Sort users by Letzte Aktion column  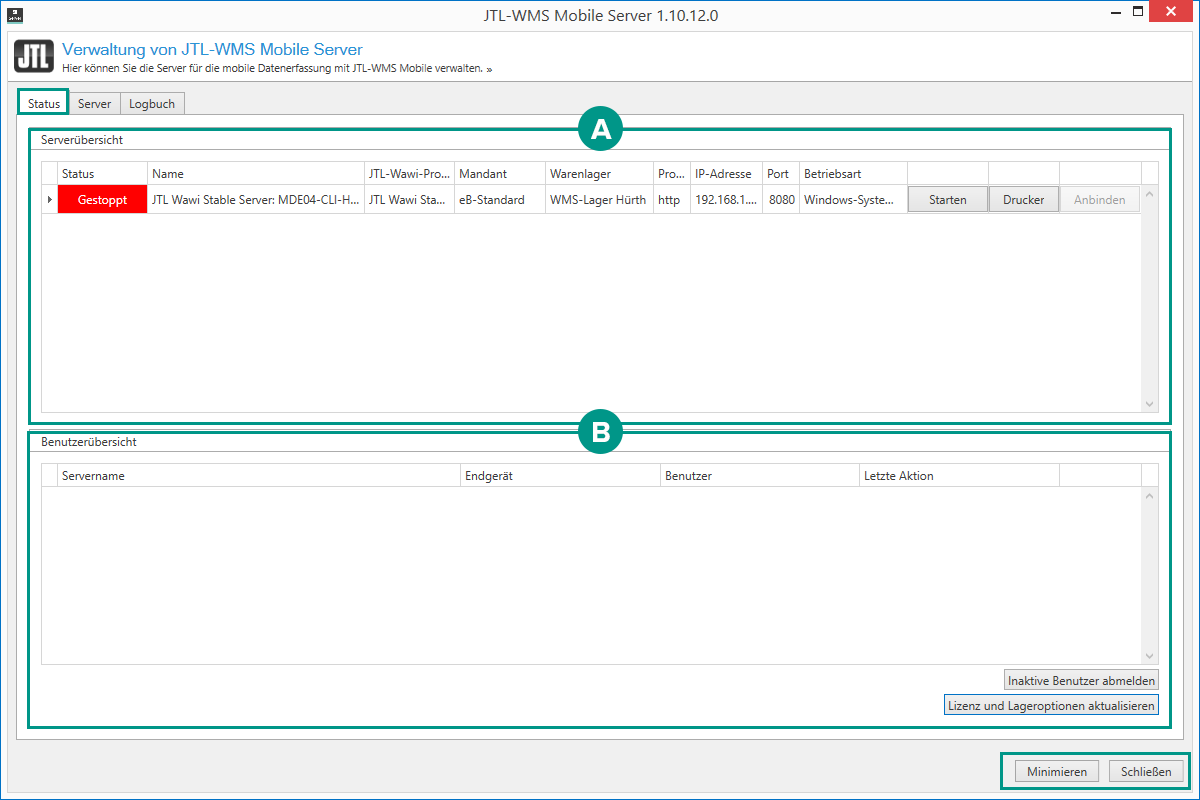click(x=958, y=476)
